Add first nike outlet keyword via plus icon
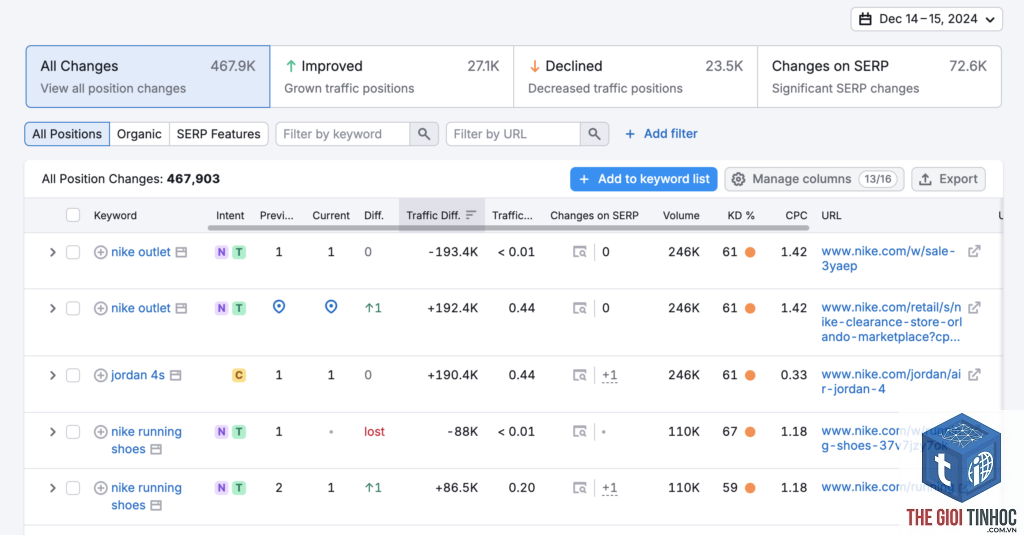This screenshot has width=1024, height=535. (x=101, y=252)
